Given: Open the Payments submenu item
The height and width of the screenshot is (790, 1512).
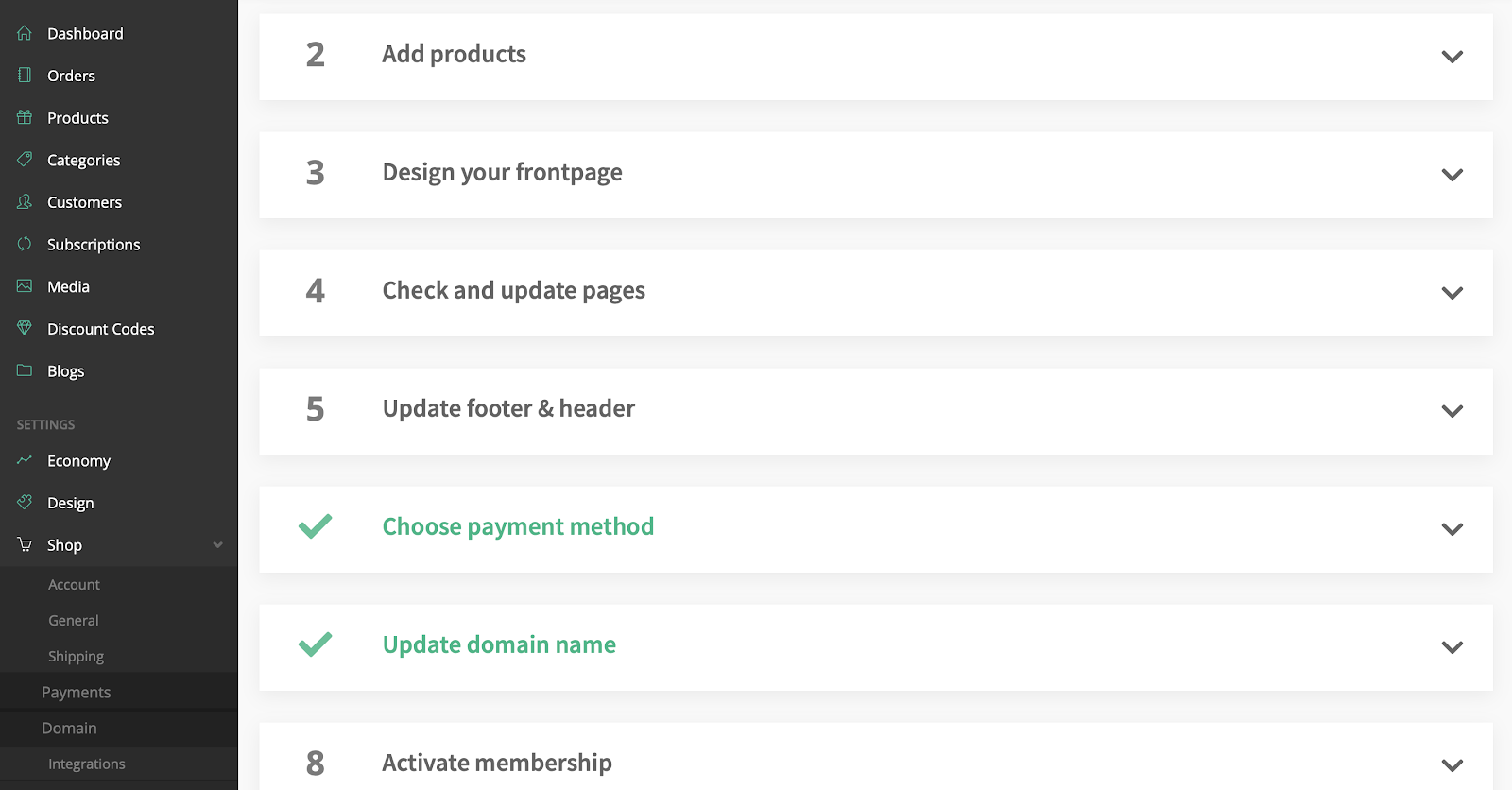Looking at the screenshot, I should tap(76, 693).
